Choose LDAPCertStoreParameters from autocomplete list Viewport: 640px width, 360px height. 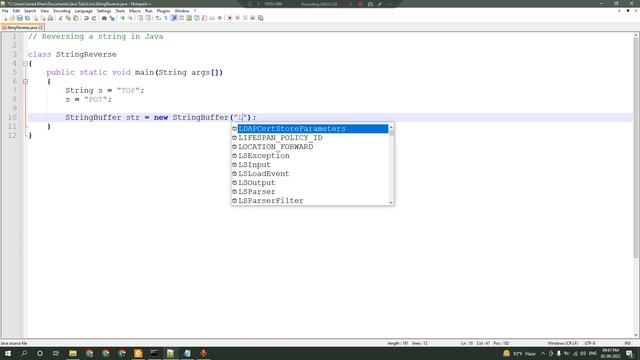[313, 129]
